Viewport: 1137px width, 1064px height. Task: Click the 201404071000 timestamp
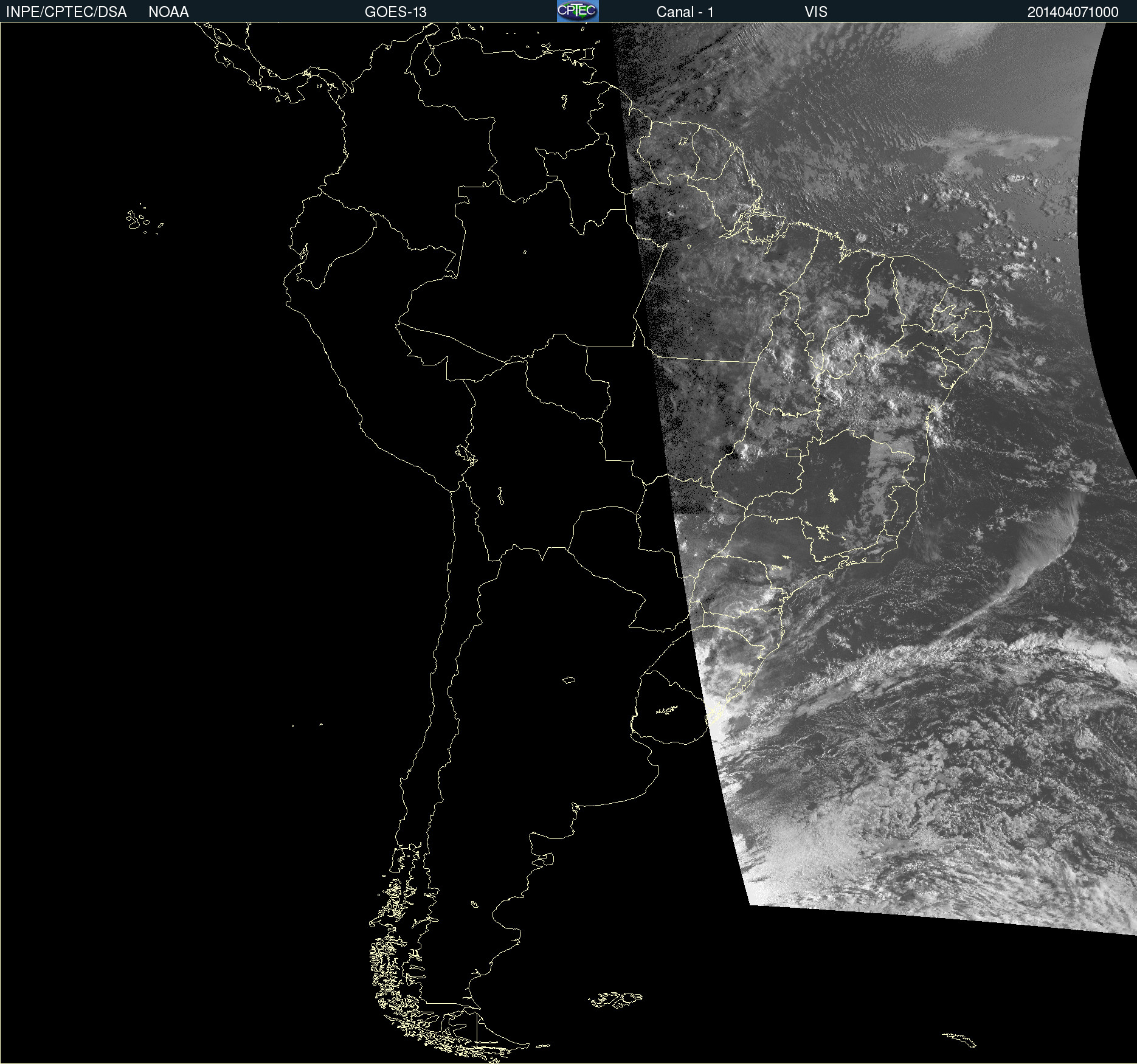tap(1073, 12)
